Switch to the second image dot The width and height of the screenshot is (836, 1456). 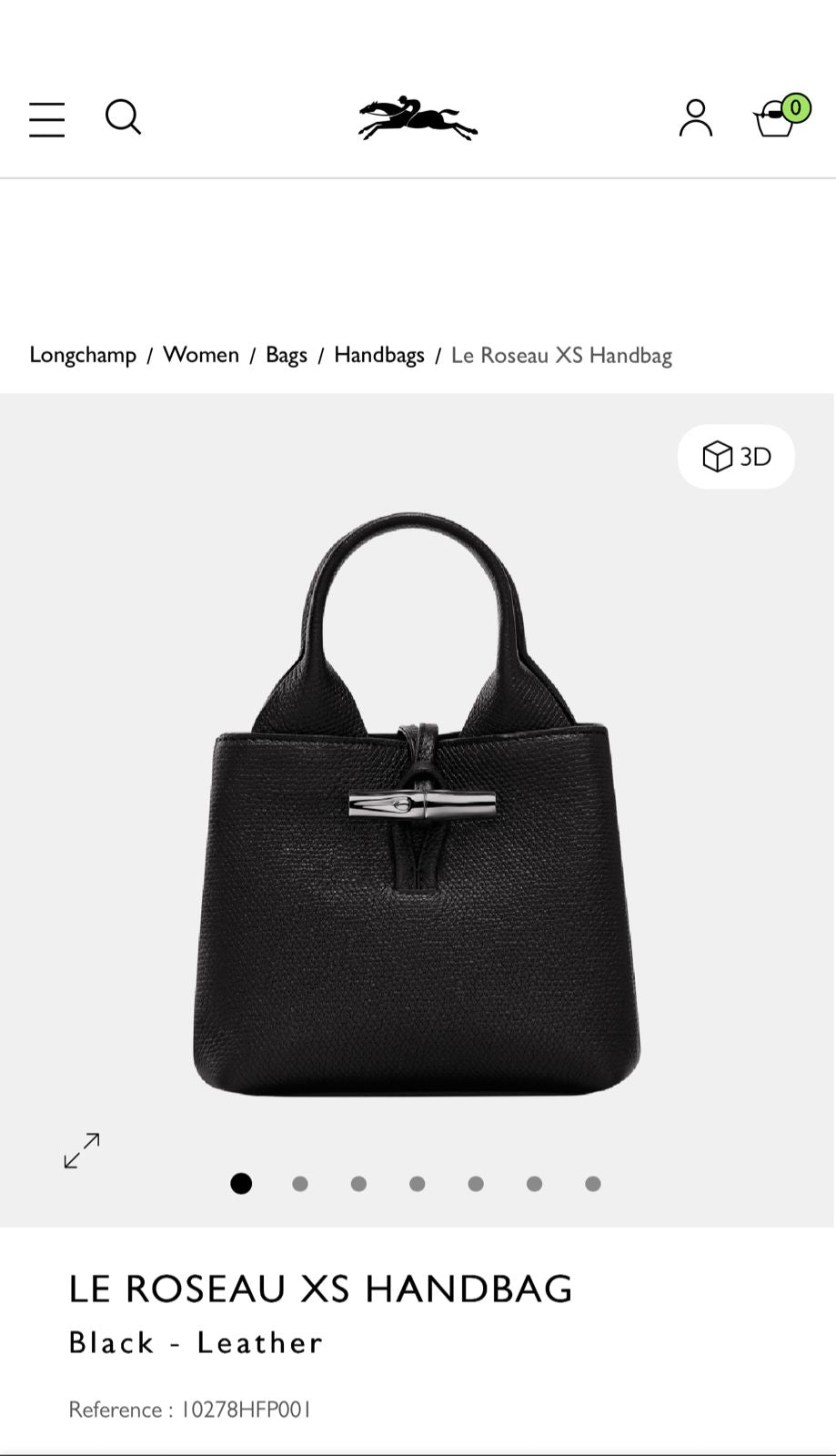pyautogui.click(x=300, y=1184)
